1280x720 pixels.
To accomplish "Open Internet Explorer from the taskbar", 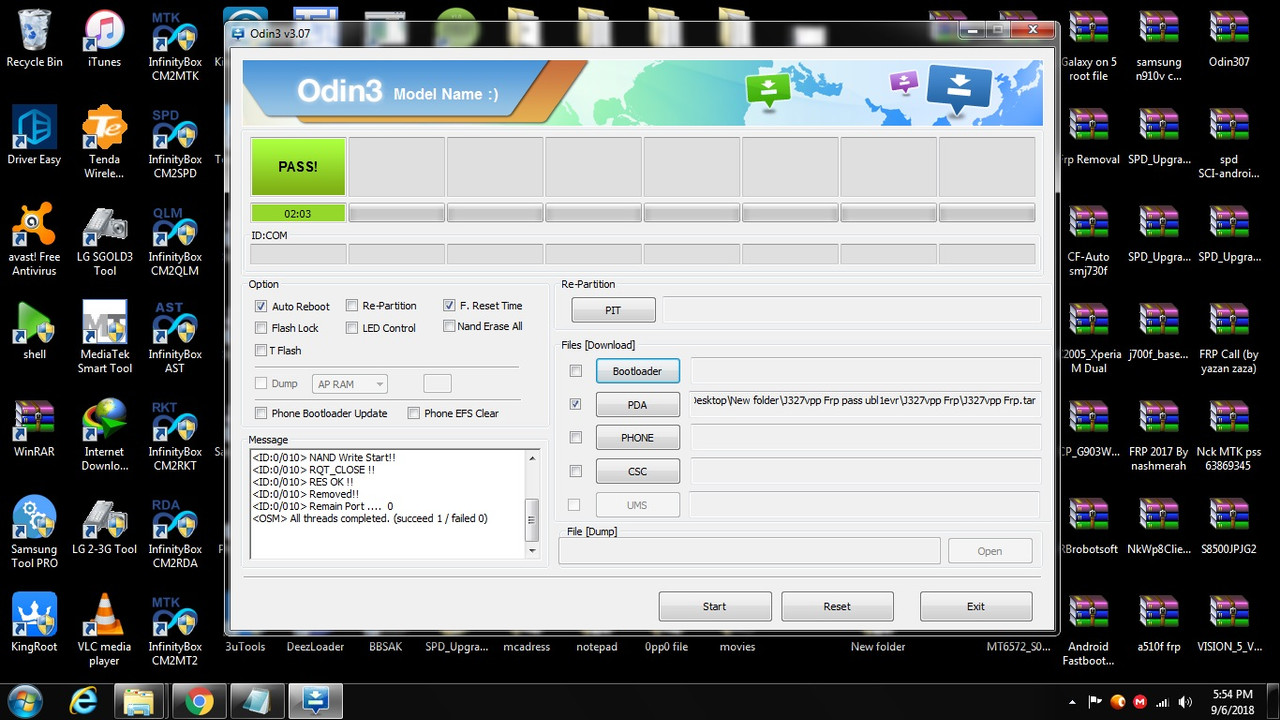I will [x=83, y=702].
